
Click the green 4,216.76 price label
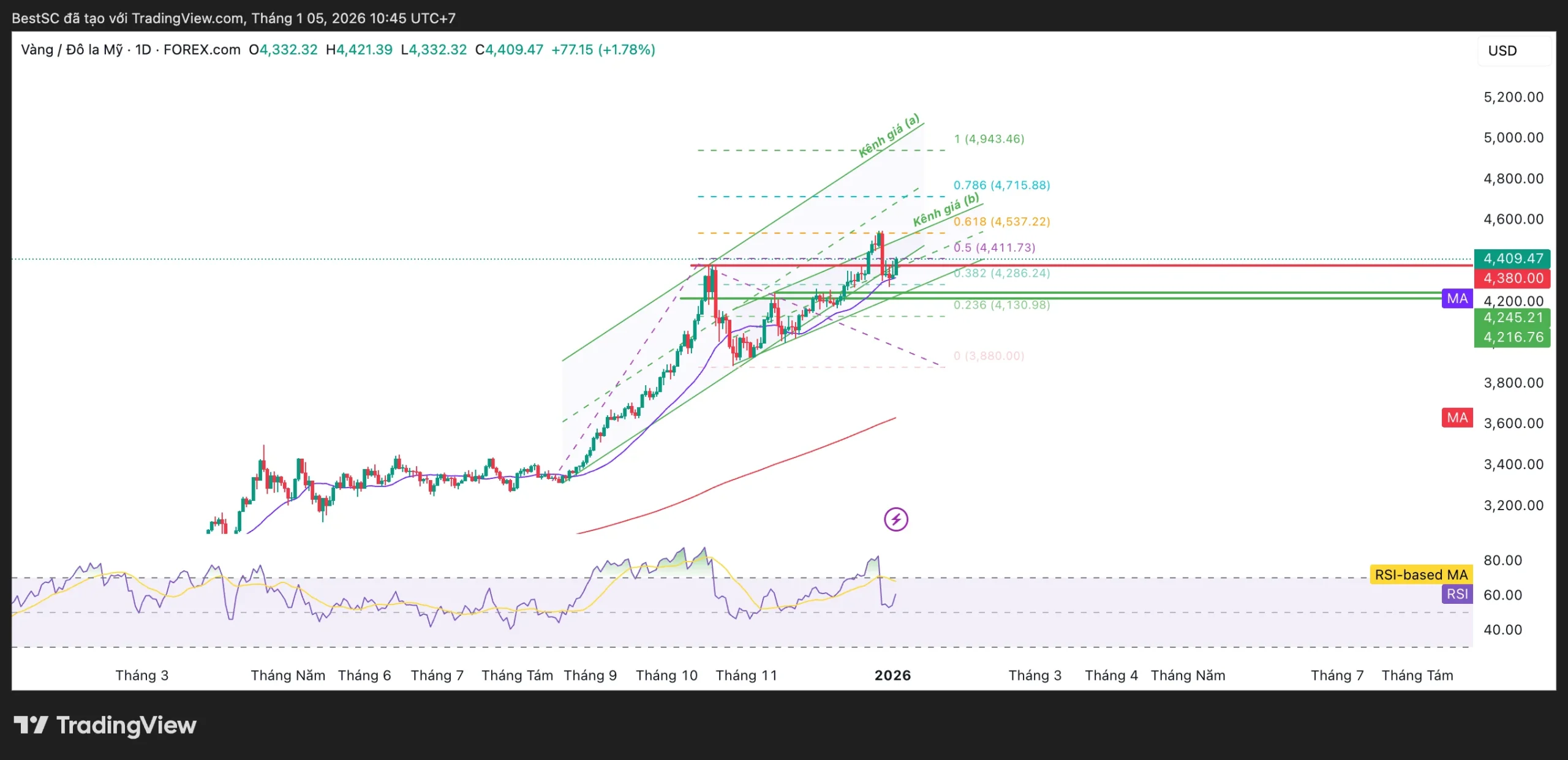[1512, 337]
